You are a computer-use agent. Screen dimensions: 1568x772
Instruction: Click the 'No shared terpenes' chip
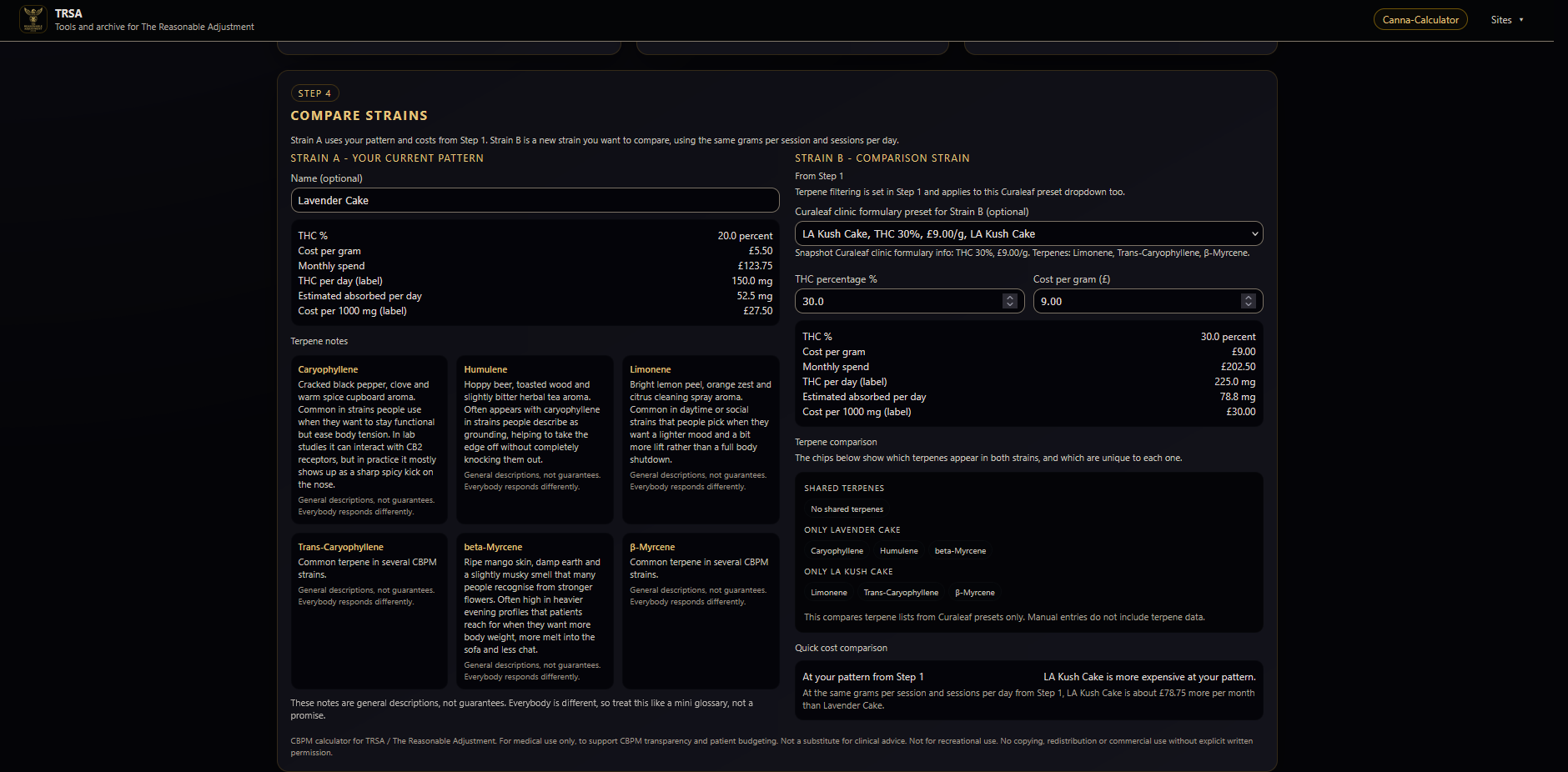tap(847, 509)
